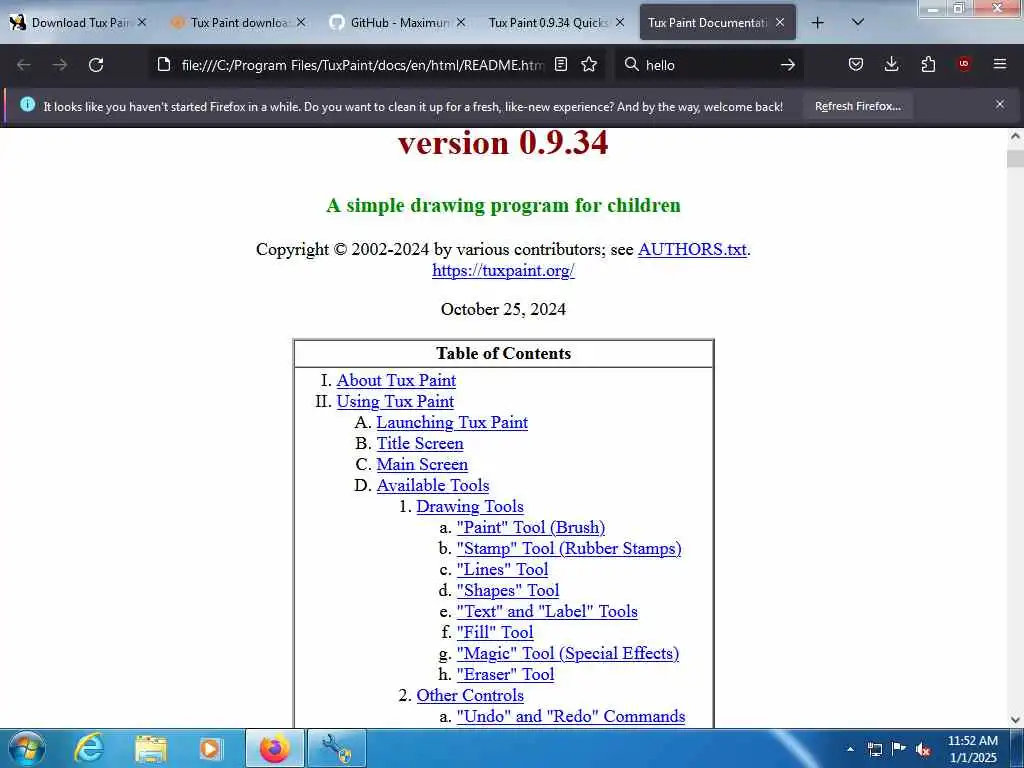The image size is (1024, 768).
Task: Open the 'Title Screen' contents link
Action: tap(420, 443)
